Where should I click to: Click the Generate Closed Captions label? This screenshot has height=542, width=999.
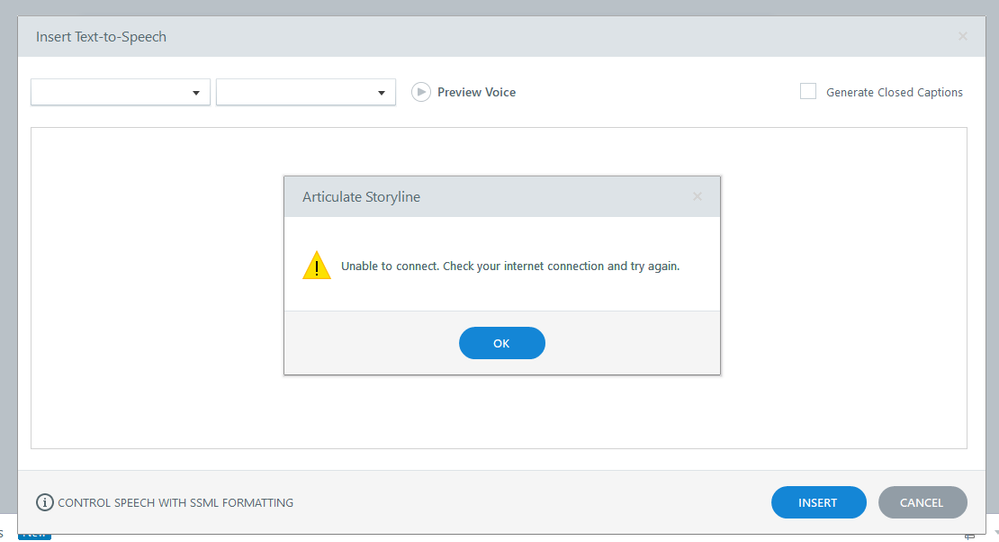coord(894,93)
